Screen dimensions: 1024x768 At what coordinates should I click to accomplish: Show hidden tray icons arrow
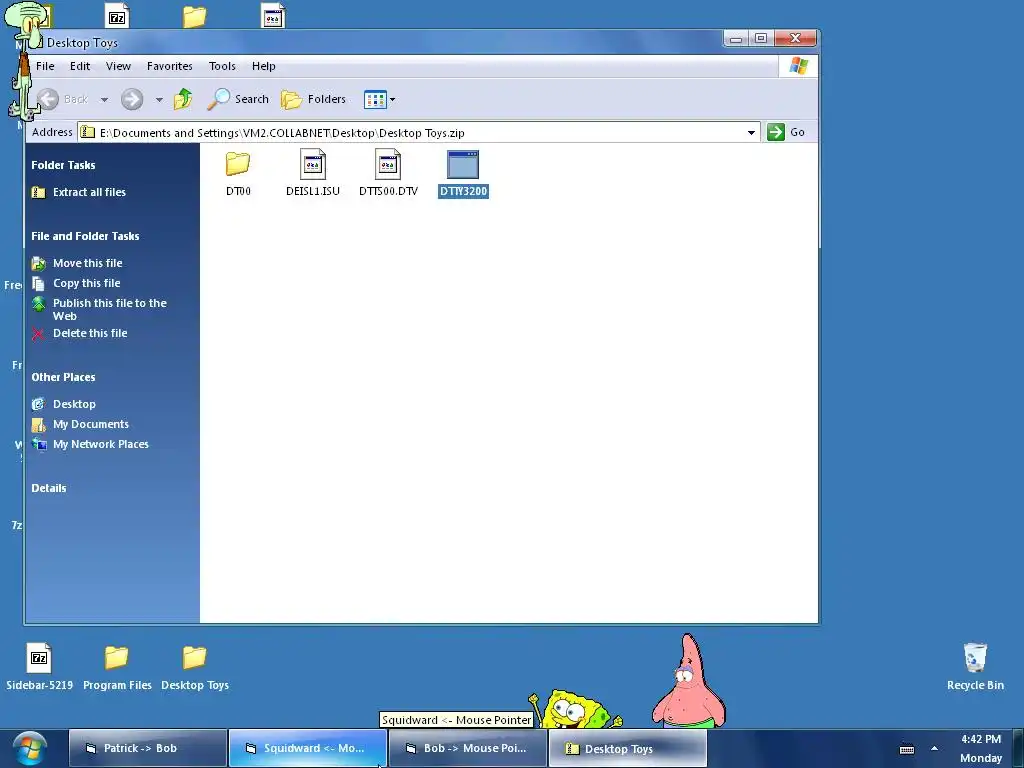pyautogui.click(x=935, y=748)
